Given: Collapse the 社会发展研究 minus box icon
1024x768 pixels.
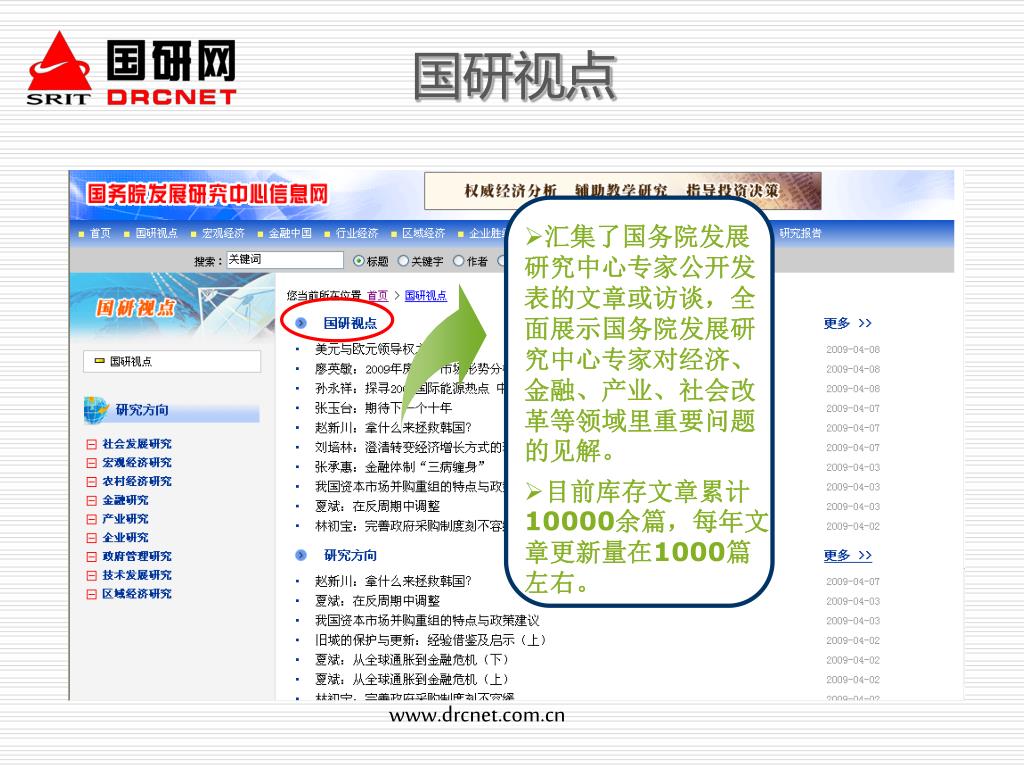Looking at the screenshot, I should pyautogui.click(x=91, y=444).
